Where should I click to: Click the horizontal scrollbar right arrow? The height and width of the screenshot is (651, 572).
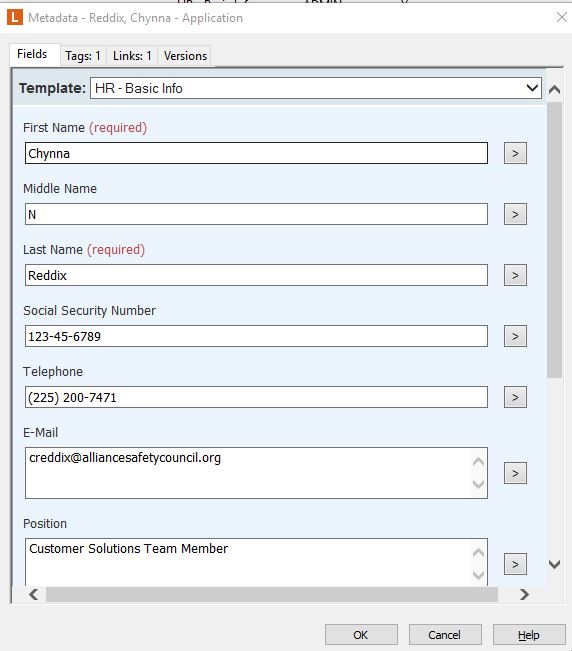click(x=524, y=595)
